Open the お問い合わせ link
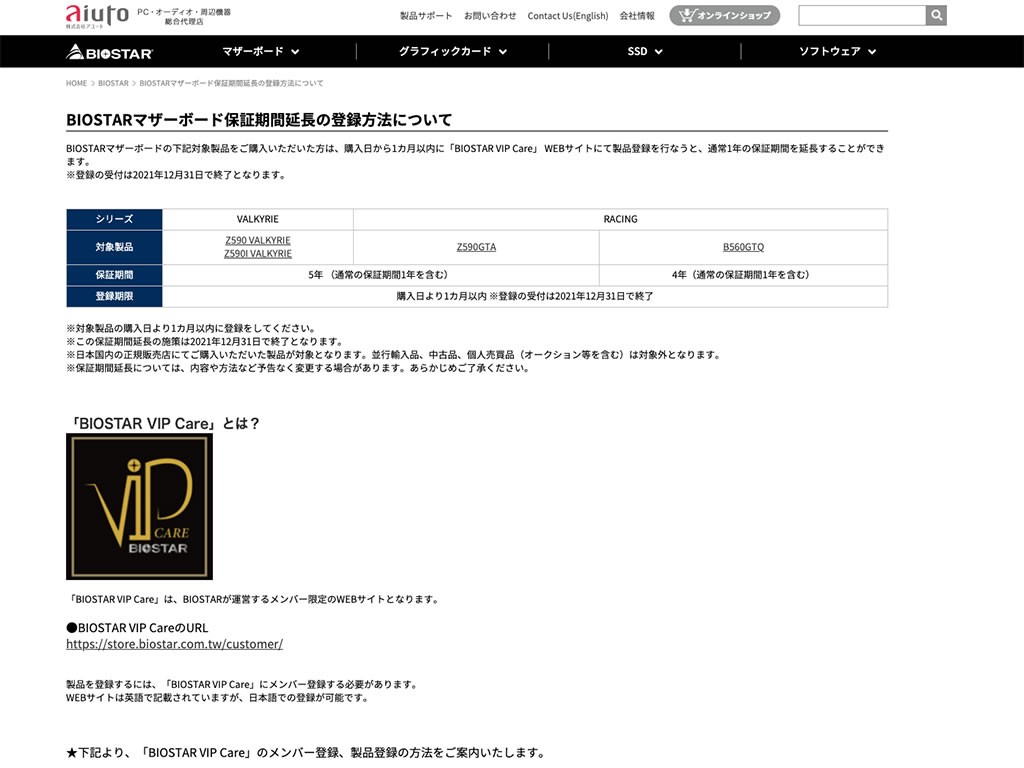The width and height of the screenshot is (1024, 768). 490,16
